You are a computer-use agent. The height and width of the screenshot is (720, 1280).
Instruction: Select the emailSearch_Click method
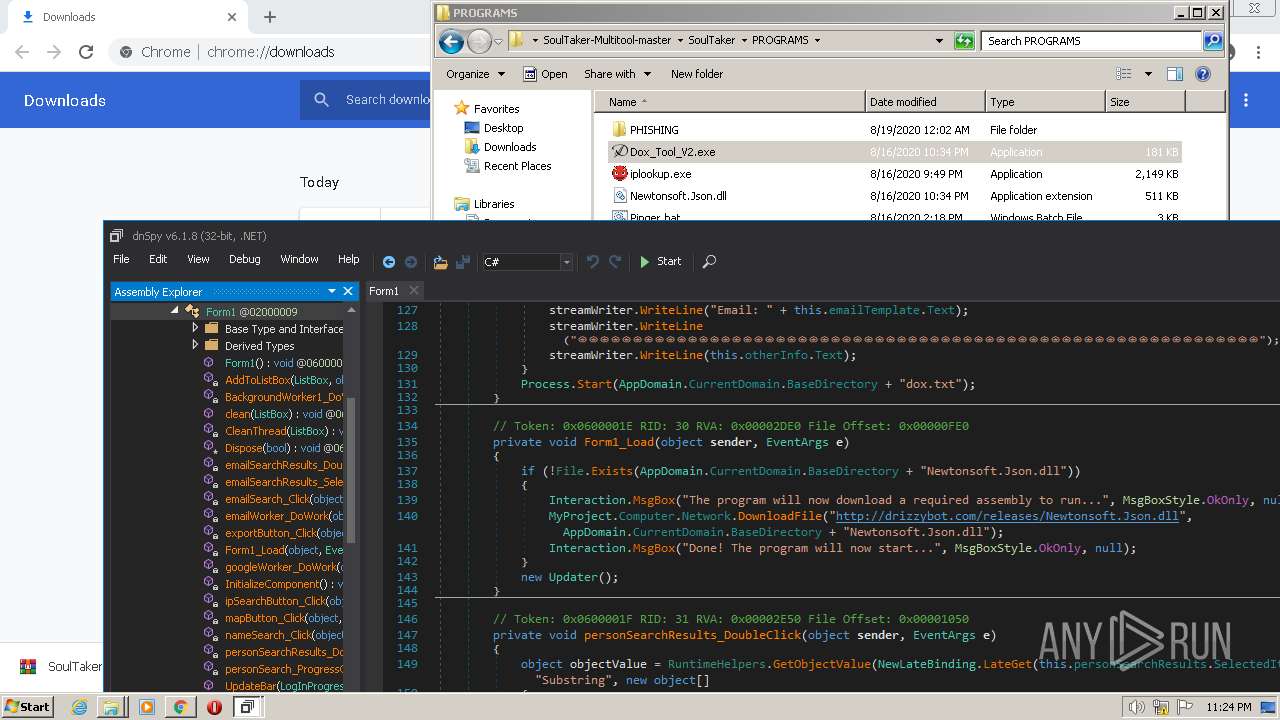(x=273, y=499)
